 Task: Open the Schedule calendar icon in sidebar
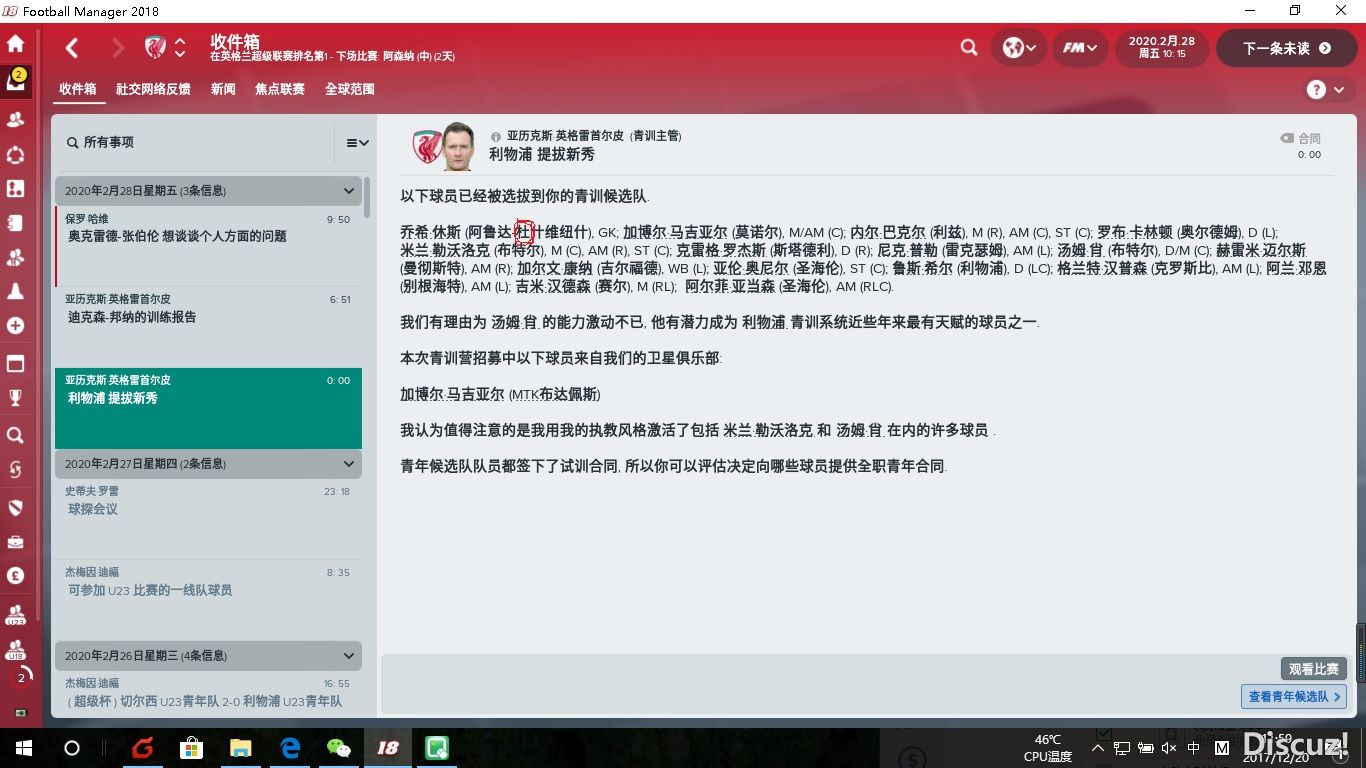(x=15, y=363)
